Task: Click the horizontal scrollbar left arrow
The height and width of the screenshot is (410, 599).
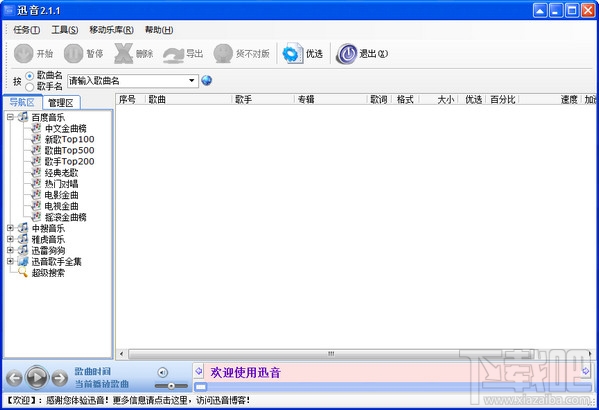Action: pos(121,354)
